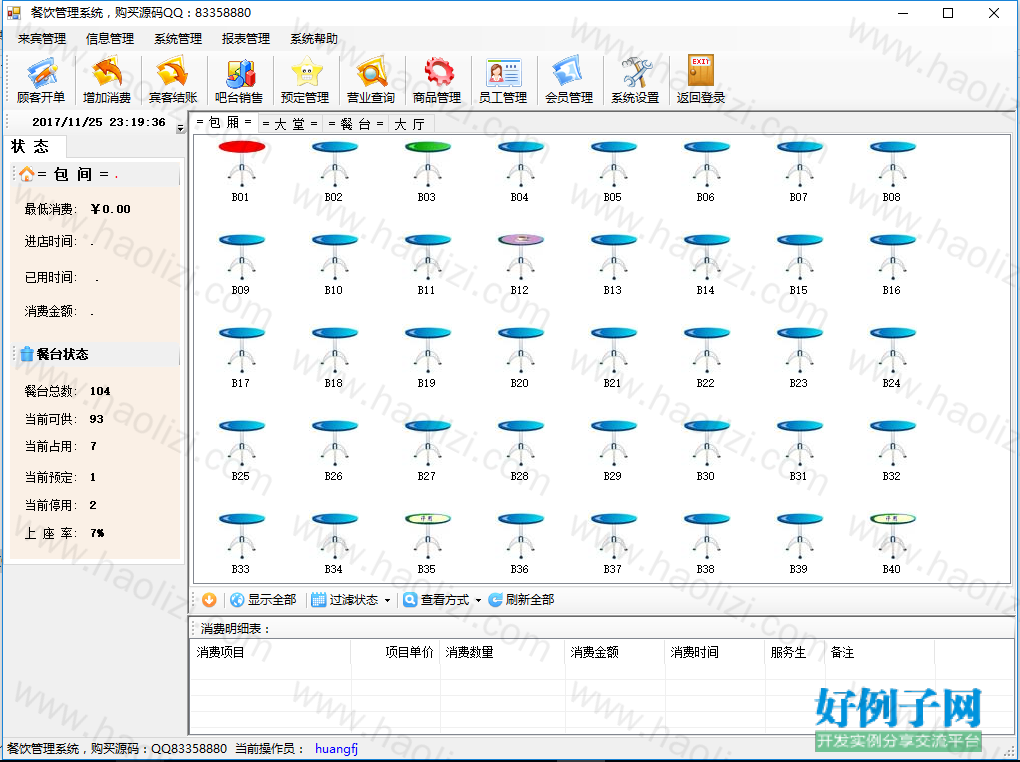1020x762 pixels.
Task: Select table B29
Action: click(x=613, y=450)
